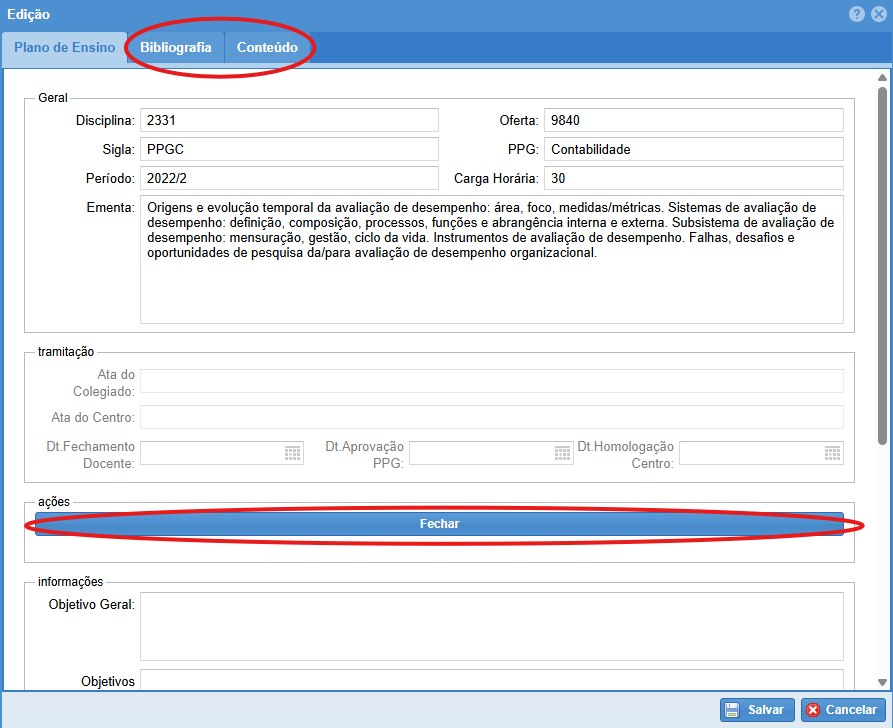Select the Plano de Ensino tab
893x728 pixels.
(x=64, y=48)
